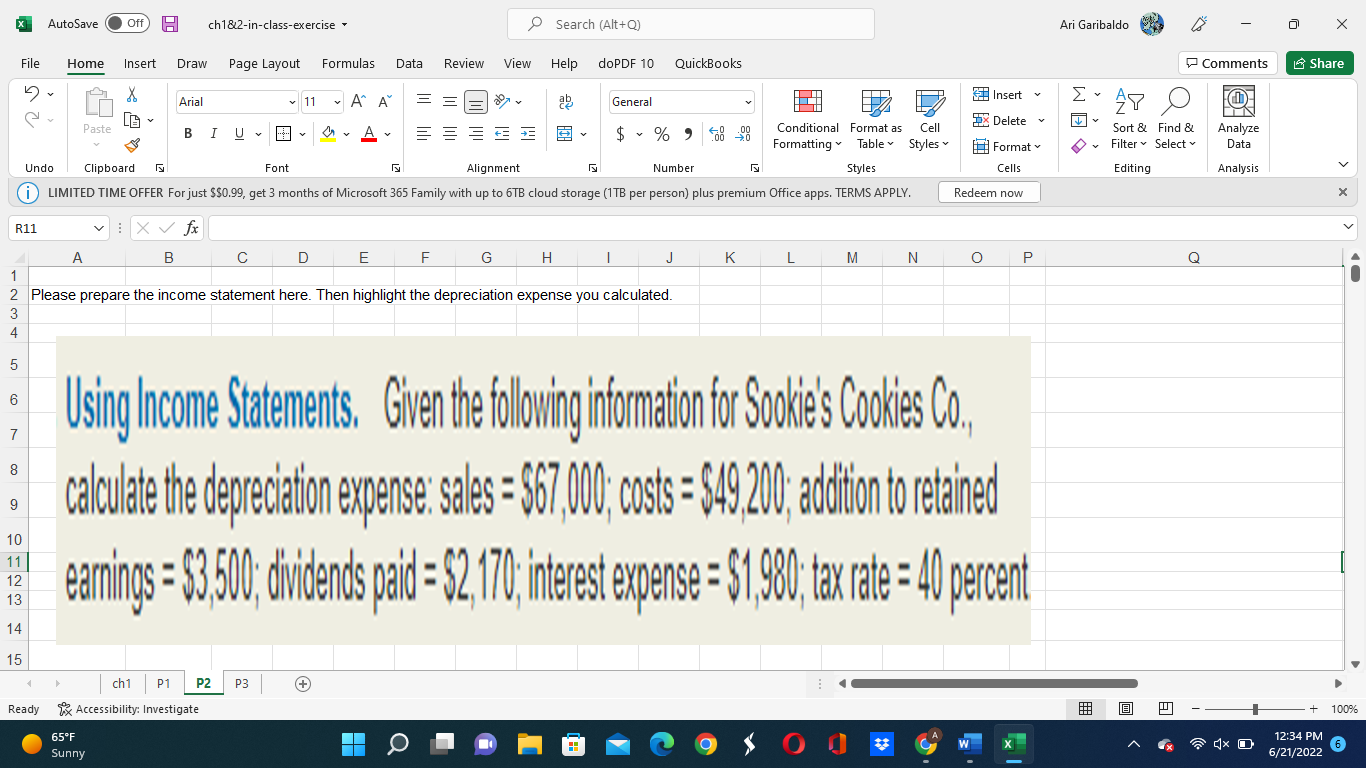1366x768 pixels.
Task: Switch to Page Layout view icon
Action: click(x=1125, y=709)
